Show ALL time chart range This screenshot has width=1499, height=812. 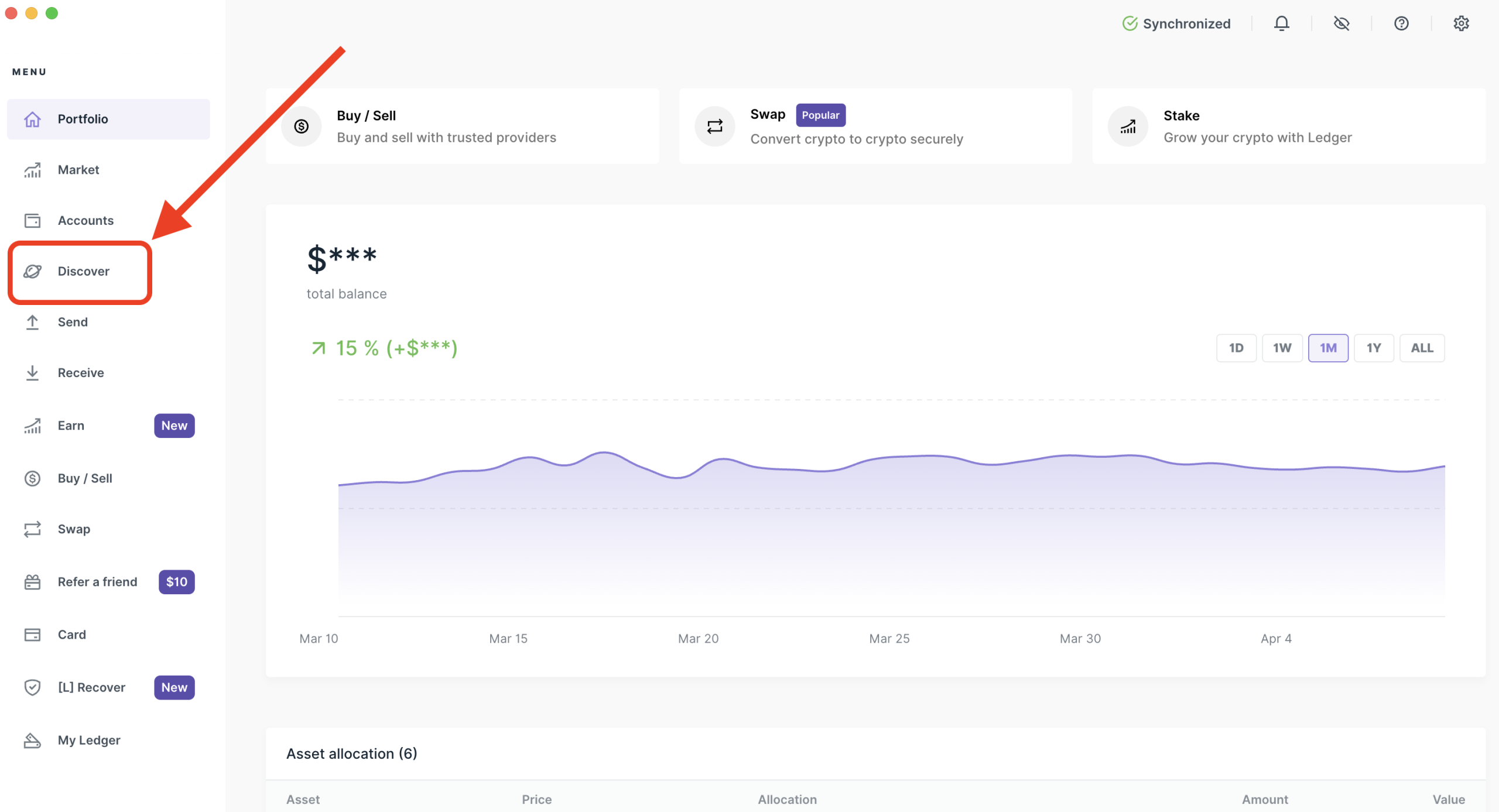1422,348
